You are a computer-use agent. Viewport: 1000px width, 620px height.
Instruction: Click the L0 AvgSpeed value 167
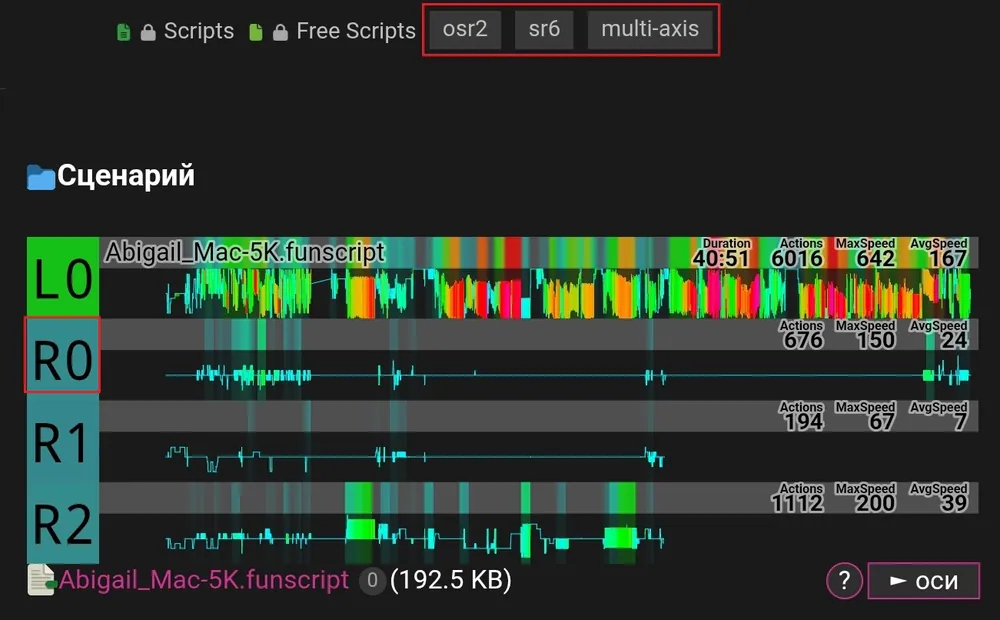click(948, 258)
